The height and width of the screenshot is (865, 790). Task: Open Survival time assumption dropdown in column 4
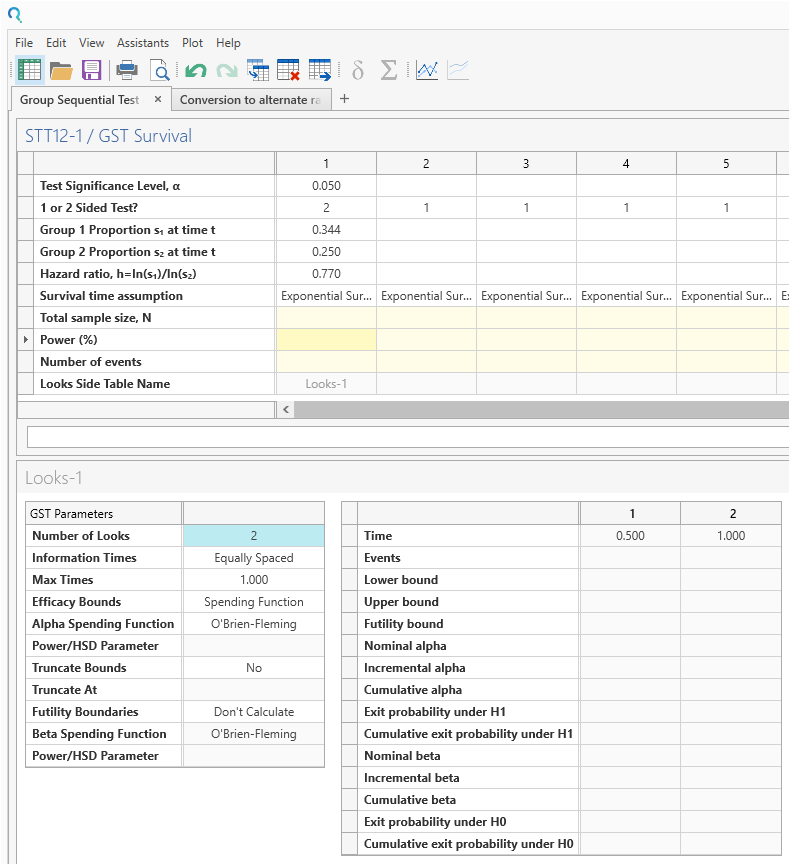626,296
